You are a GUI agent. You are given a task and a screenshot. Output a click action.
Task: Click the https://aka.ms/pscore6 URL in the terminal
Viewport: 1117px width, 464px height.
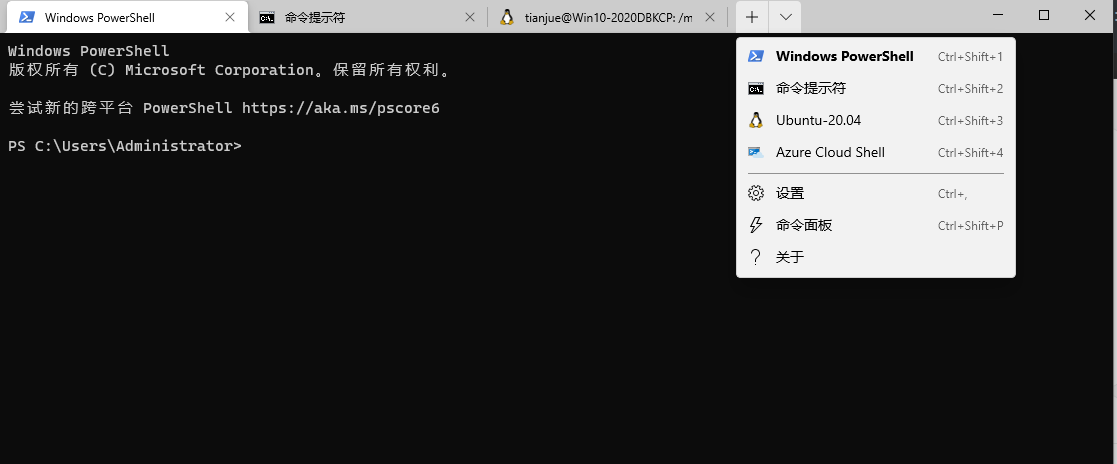click(x=341, y=108)
